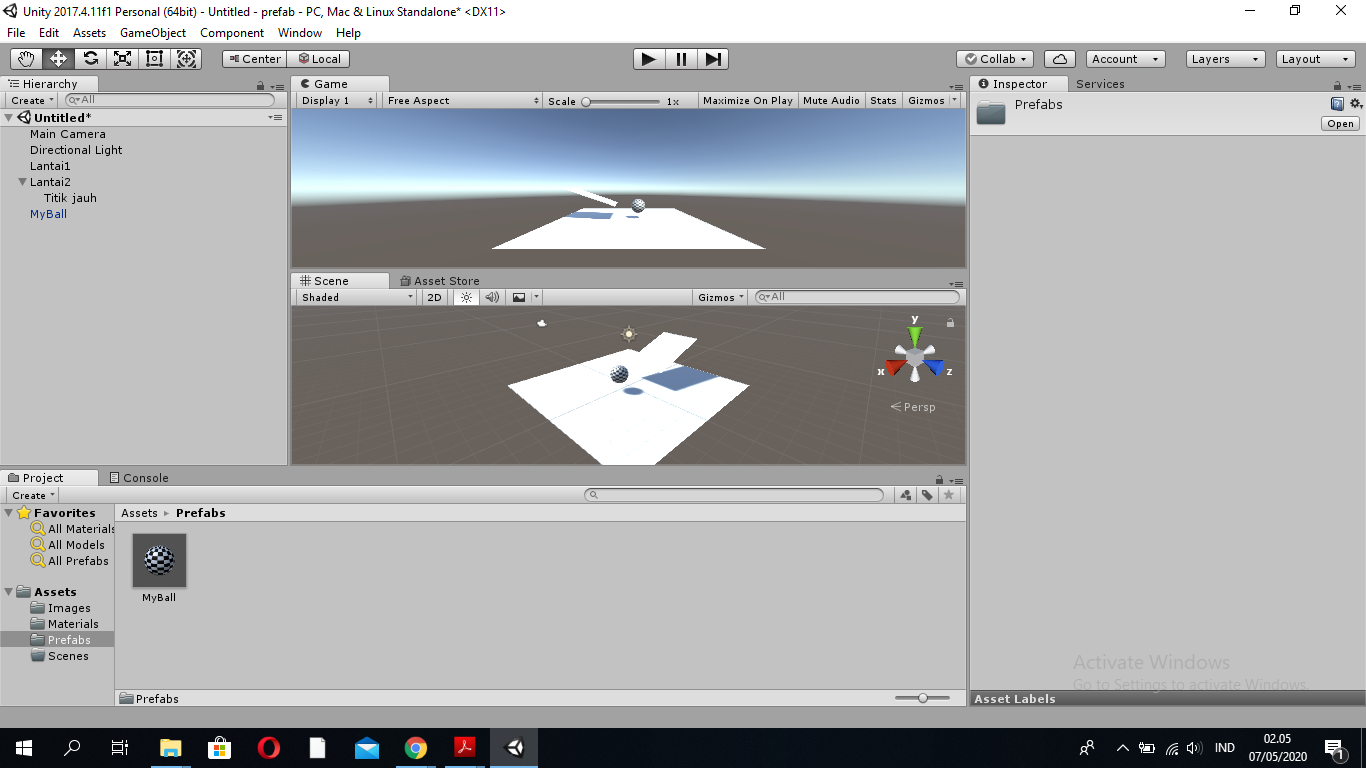Screen dimensions: 1366x768
Task: Open the GameObject menu
Action: click(x=153, y=33)
